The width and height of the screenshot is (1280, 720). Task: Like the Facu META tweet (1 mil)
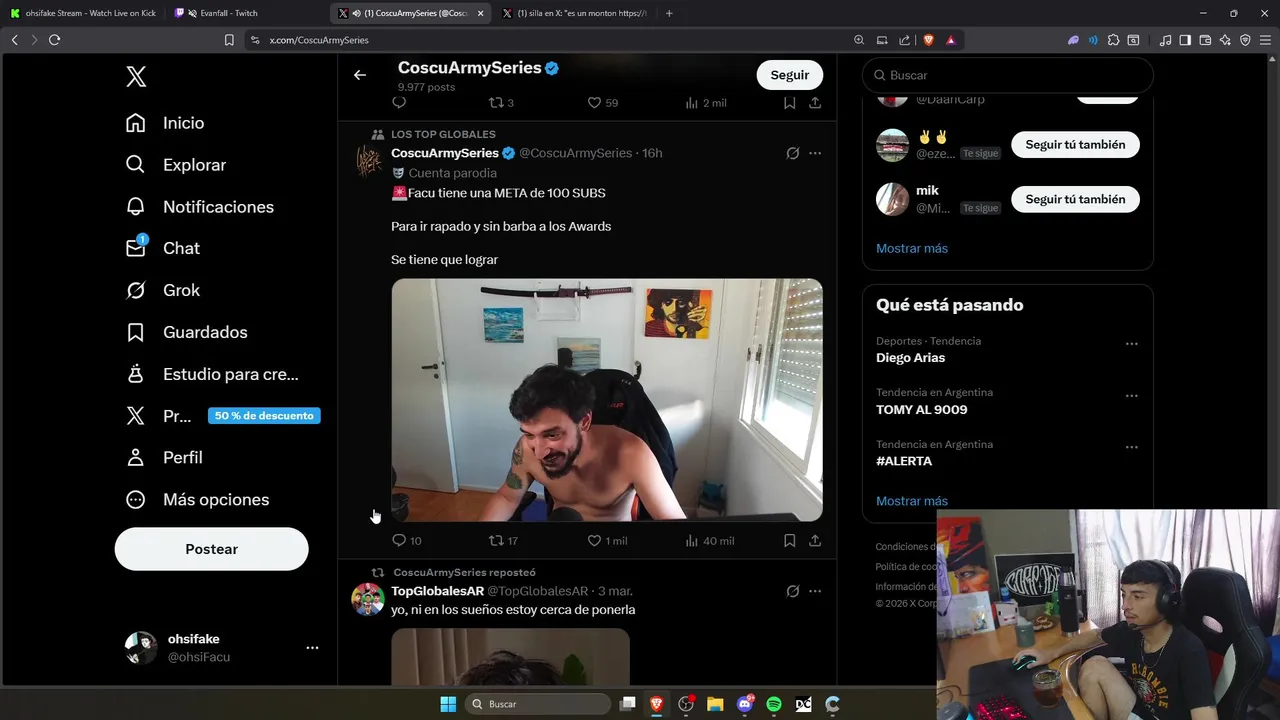[x=594, y=540]
